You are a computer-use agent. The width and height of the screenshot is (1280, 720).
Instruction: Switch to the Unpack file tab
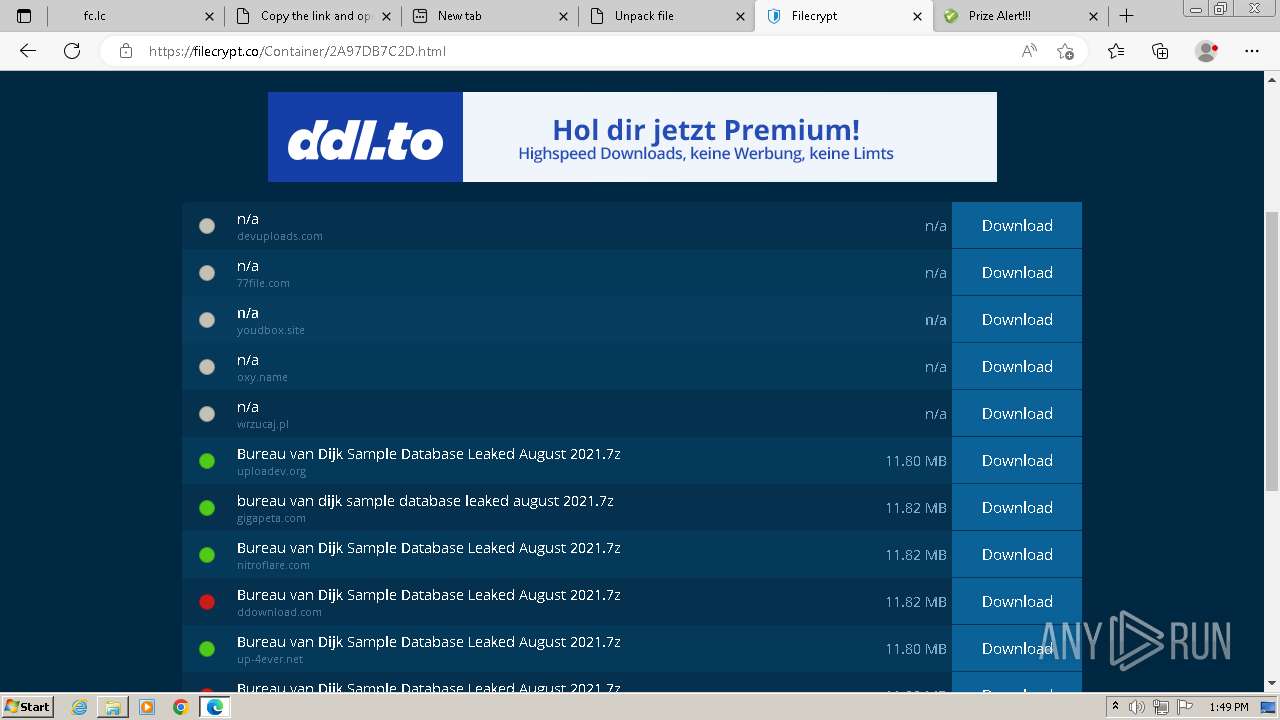tap(666, 16)
